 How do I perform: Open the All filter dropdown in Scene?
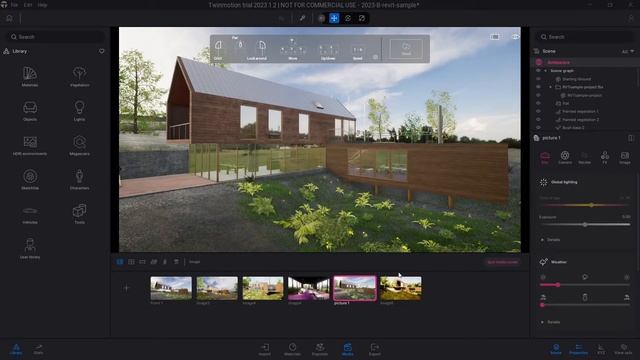coord(628,51)
